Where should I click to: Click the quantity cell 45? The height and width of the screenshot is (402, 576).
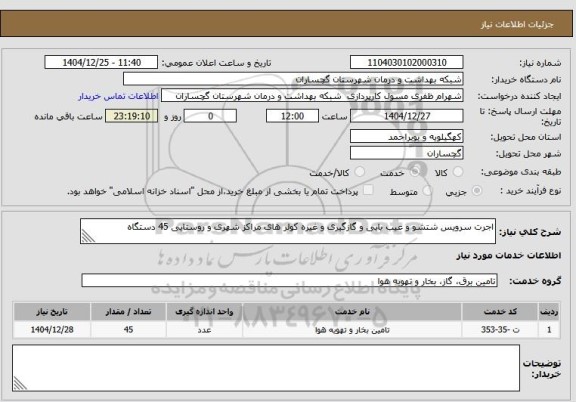pyautogui.click(x=128, y=330)
